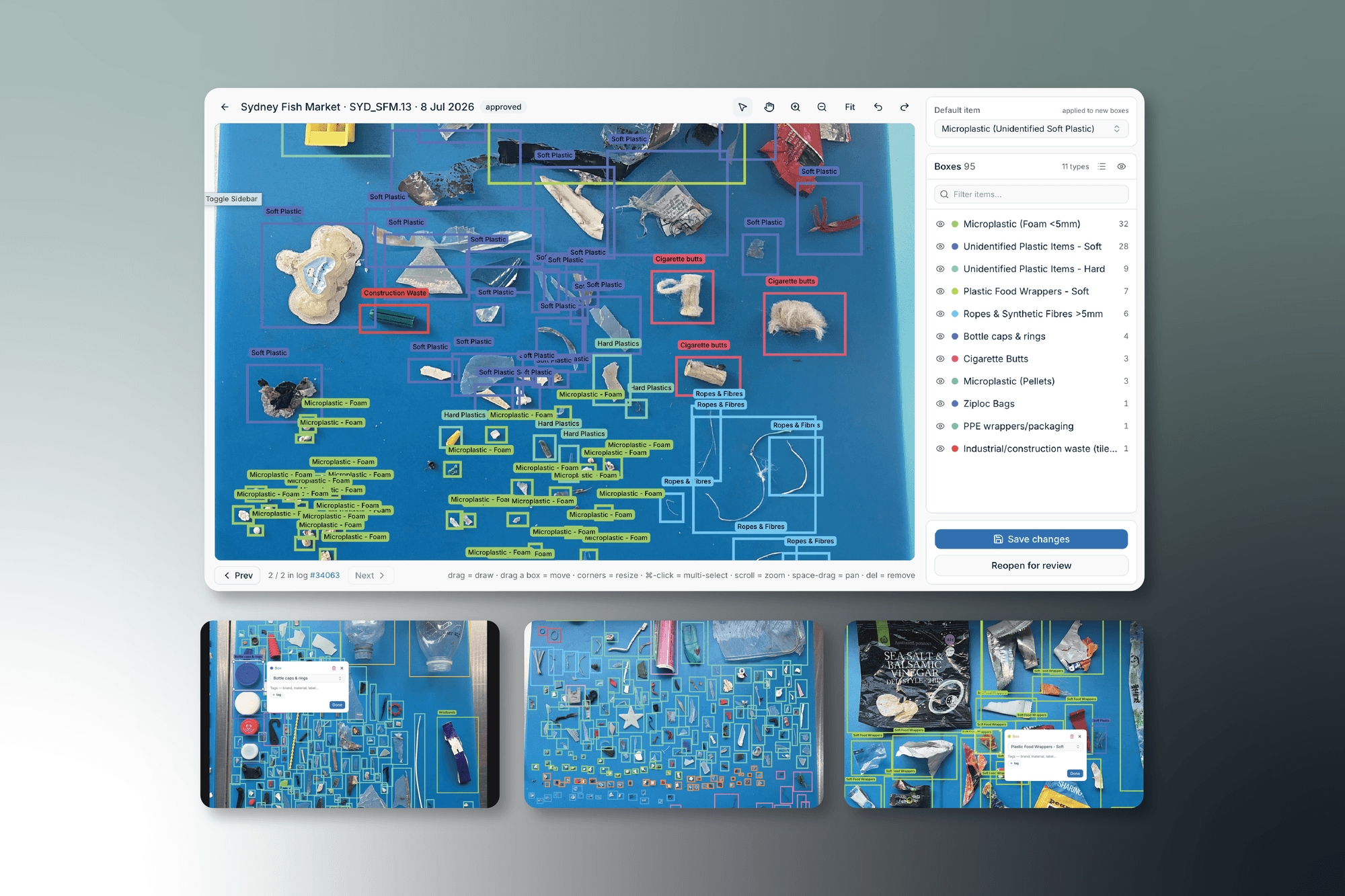
Task: Go back using the arrow beside Sydney Fish Market
Action: 225,107
